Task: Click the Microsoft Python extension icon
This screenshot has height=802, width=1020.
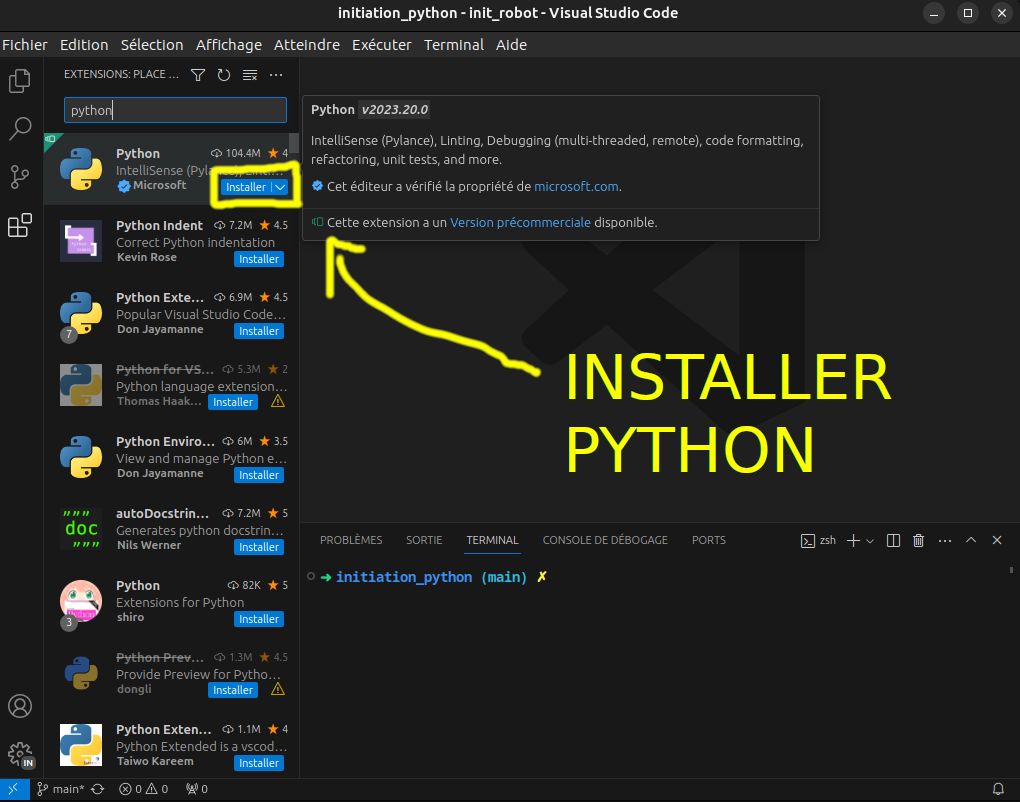Action: [x=81, y=169]
